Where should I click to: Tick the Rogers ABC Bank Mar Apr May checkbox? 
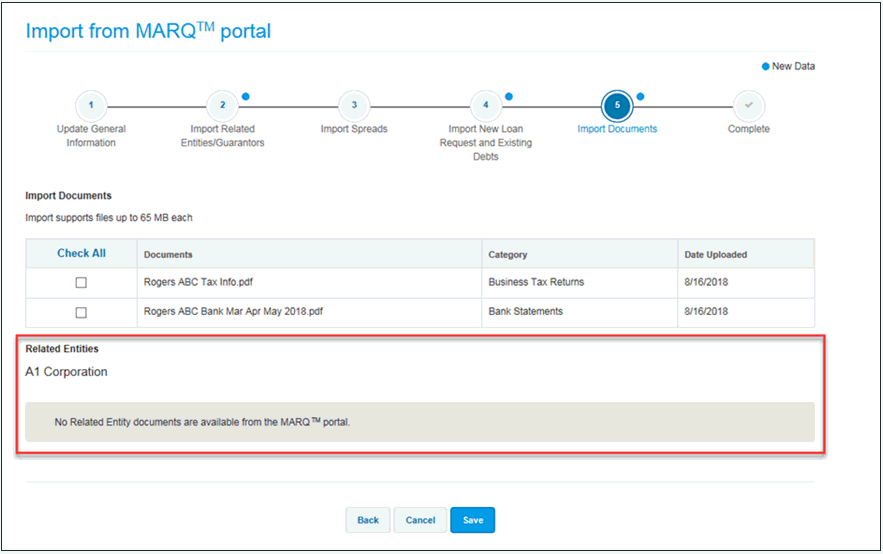click(81, 312)
